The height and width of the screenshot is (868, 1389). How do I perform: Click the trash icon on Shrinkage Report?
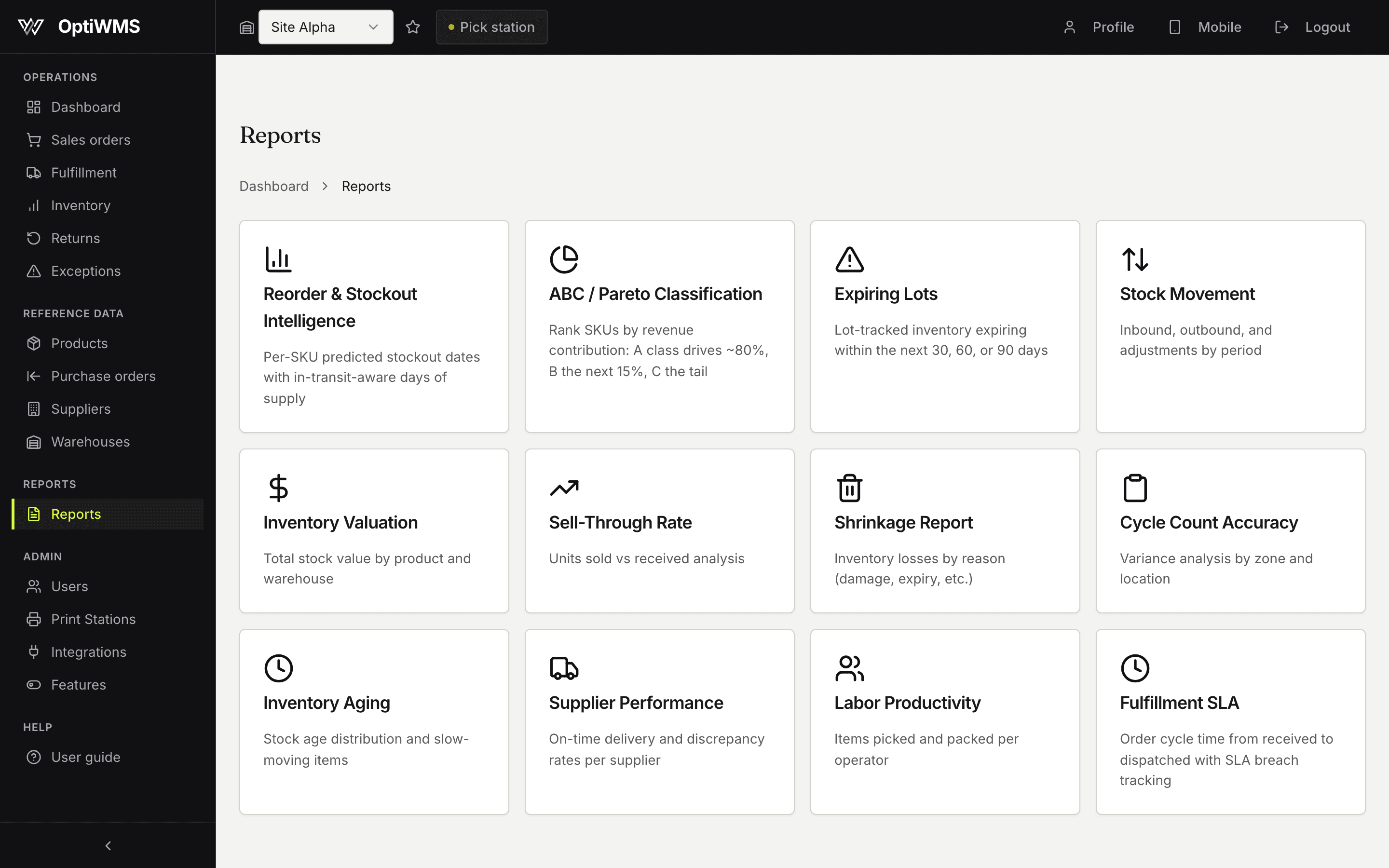click(x=849, y=488)
